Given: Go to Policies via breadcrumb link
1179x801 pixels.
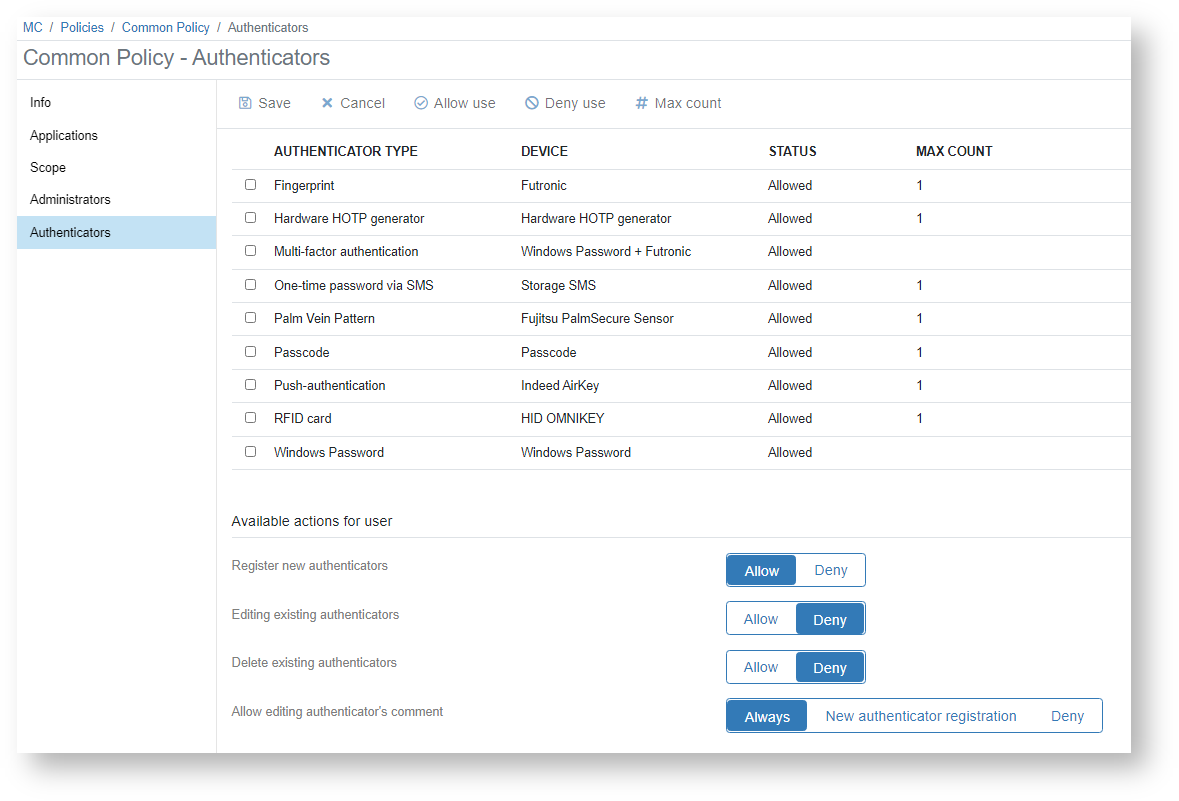Looking at the screenshot, I should [x=82, y=27].
